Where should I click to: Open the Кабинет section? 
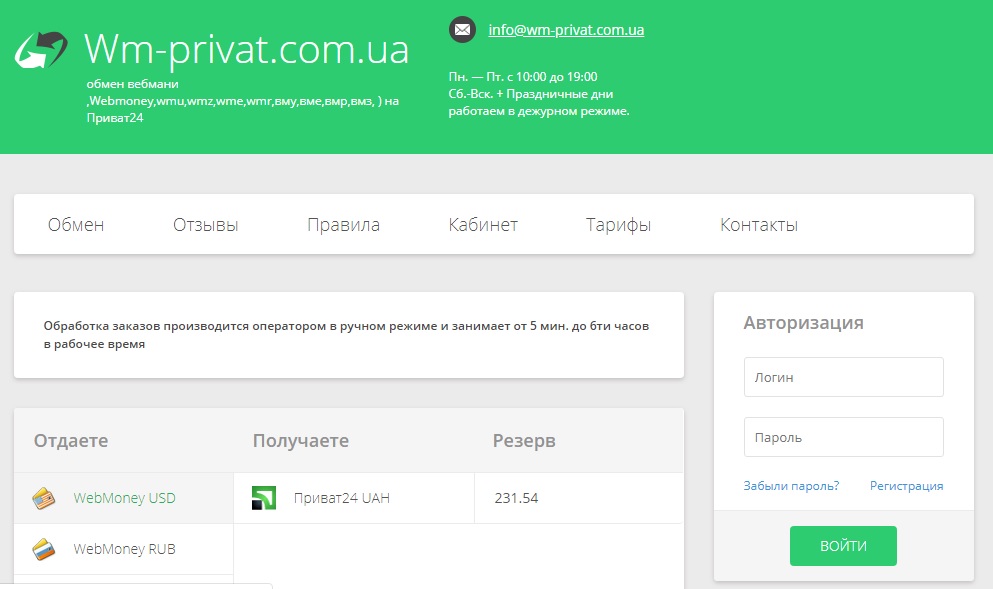pyautogui.click(x=483, y=225)
